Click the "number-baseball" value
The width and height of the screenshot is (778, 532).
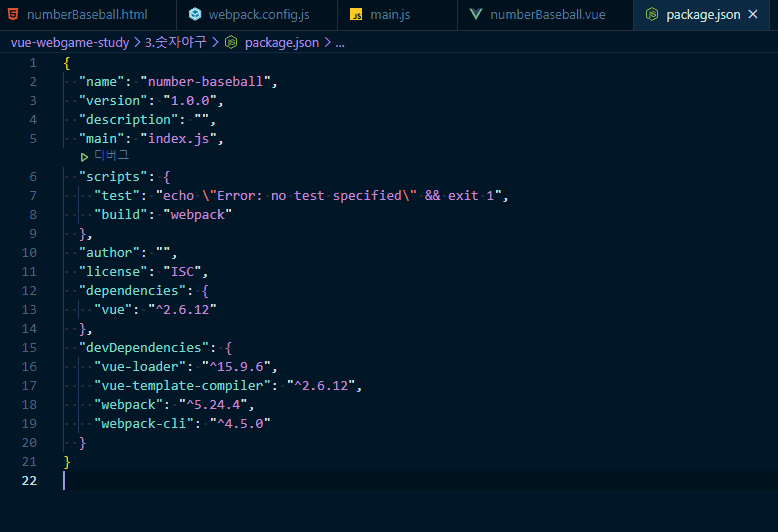(205, 82)
